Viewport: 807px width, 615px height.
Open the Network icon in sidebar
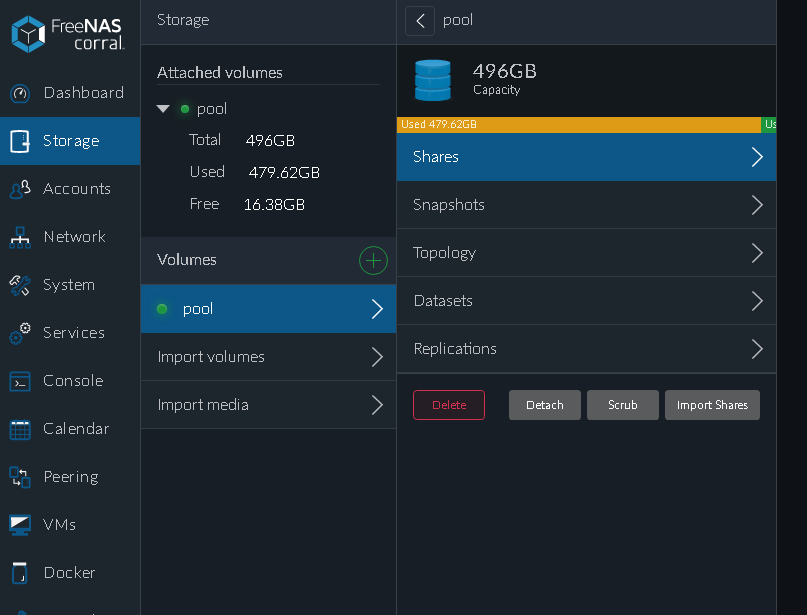pos(20,237)
